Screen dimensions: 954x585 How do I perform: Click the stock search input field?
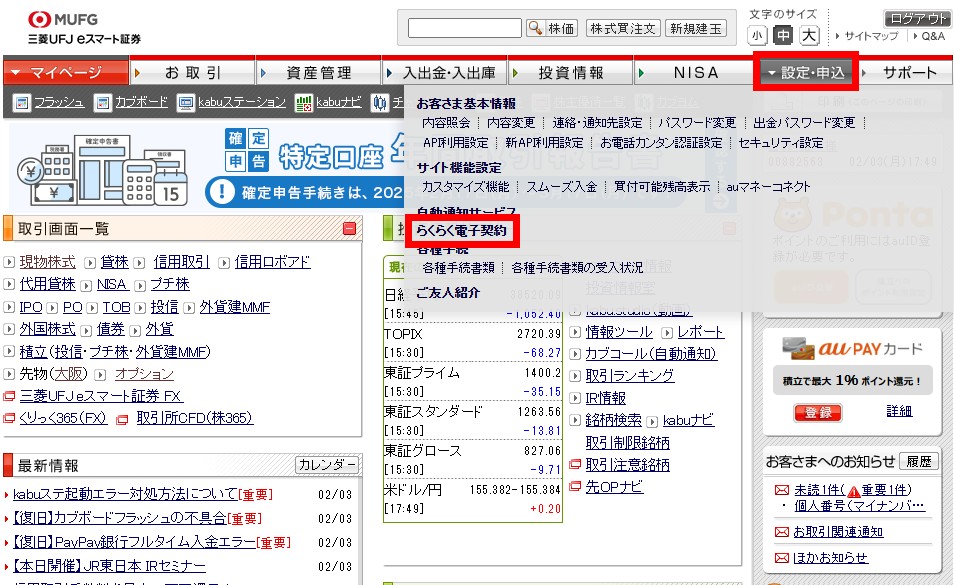[x=465, y=28]
